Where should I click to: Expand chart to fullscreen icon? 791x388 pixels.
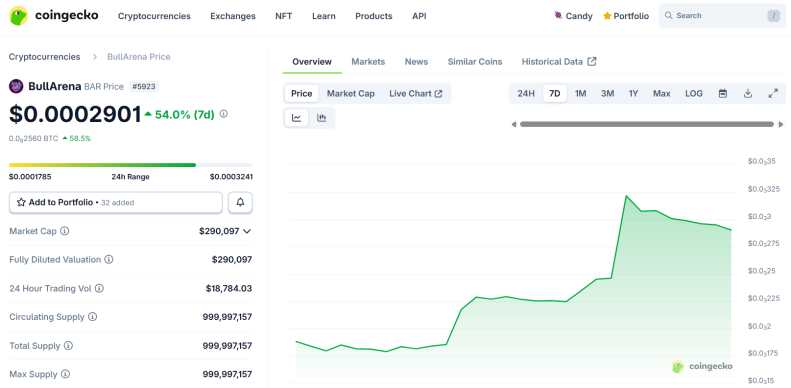pos(773,93)
